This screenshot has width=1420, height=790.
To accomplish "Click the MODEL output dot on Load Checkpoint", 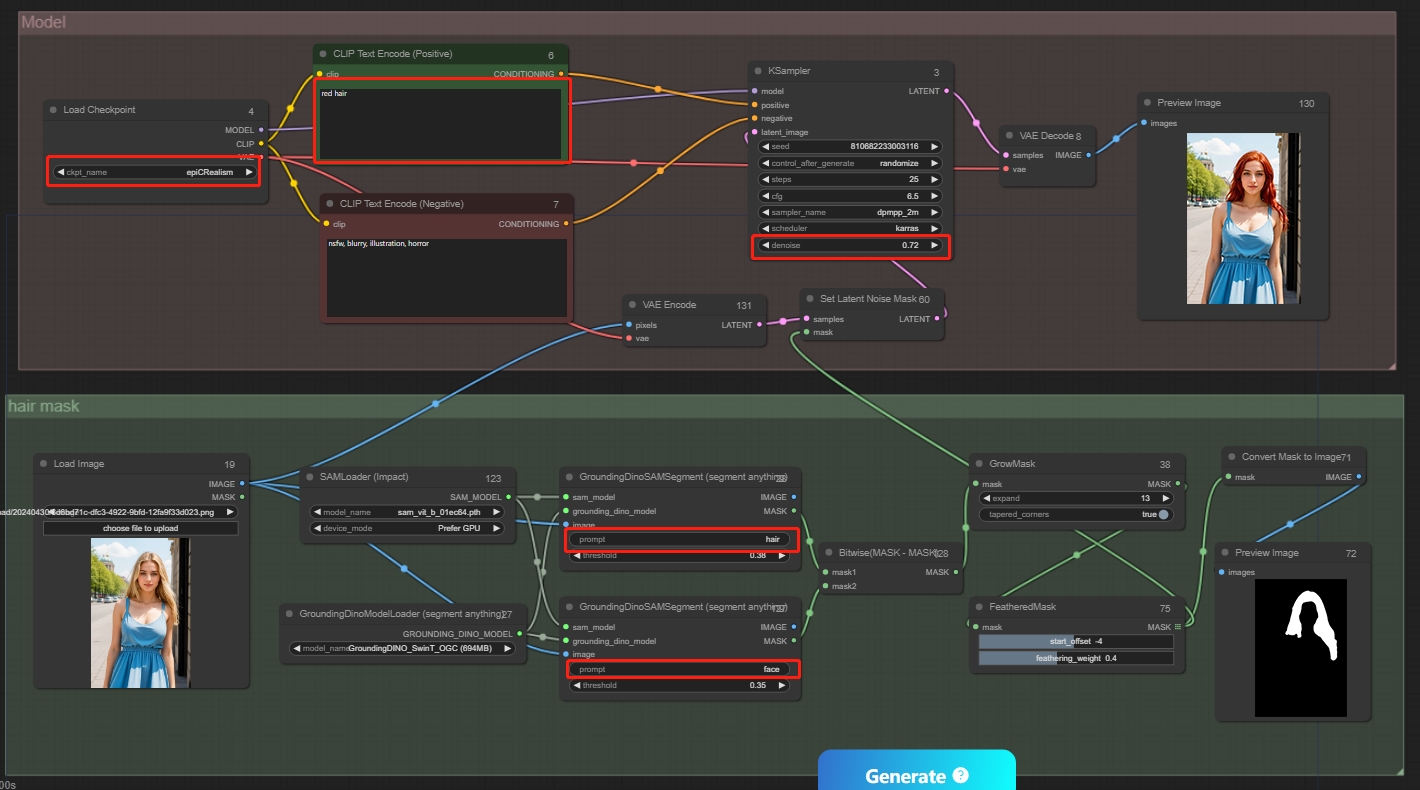I will 262,130.
